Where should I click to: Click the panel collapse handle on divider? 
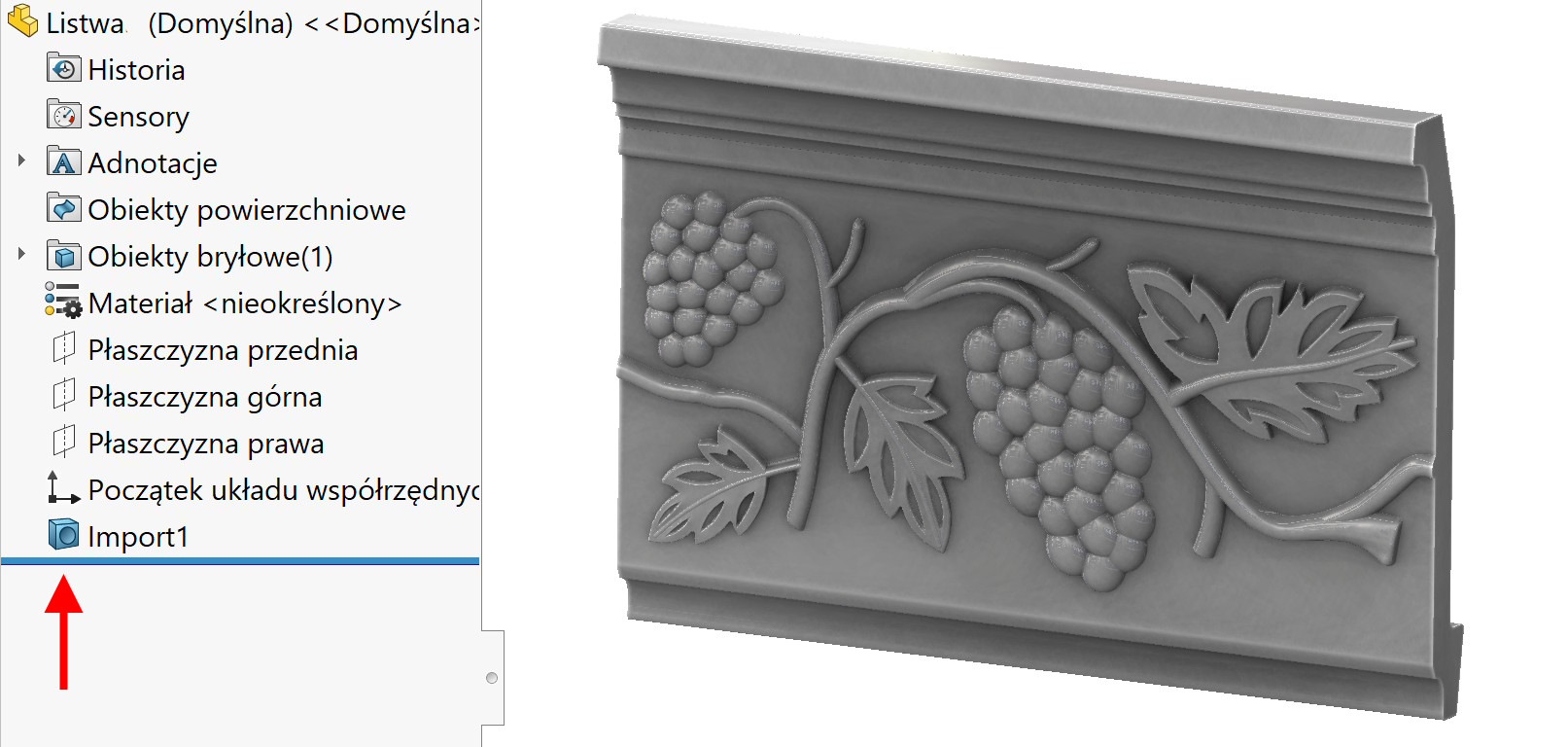pyautogui.click(x=493, y=678)
